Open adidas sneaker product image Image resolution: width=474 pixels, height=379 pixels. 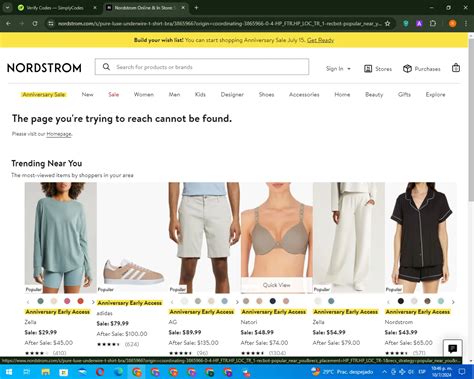coord(133,237)
